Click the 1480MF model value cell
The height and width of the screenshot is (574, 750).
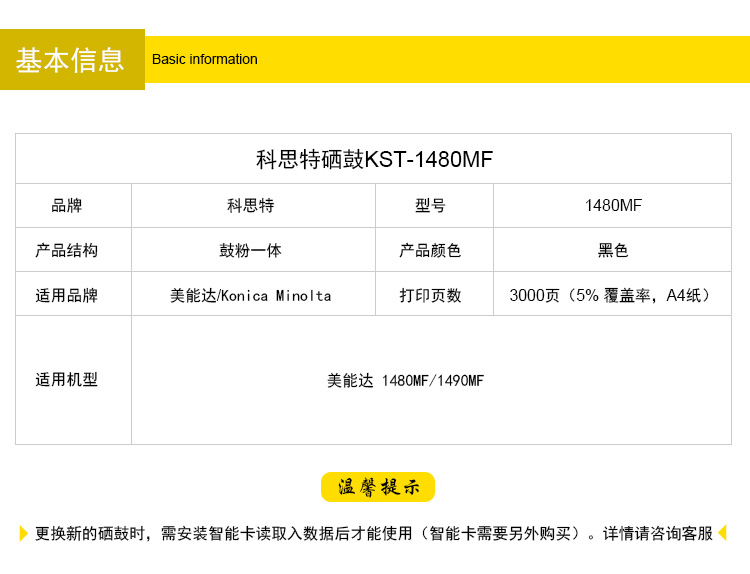pyautogui.click(x=613, y=206)
